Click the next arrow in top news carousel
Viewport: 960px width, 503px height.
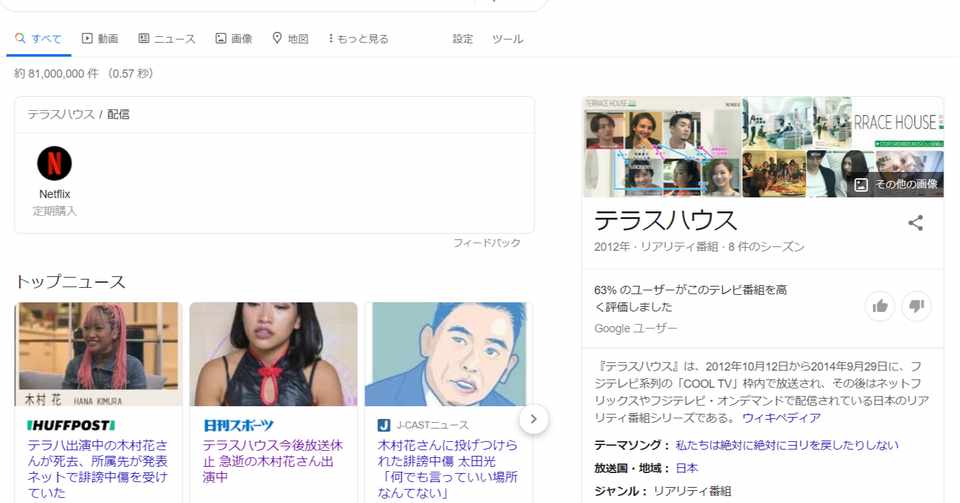533,419
